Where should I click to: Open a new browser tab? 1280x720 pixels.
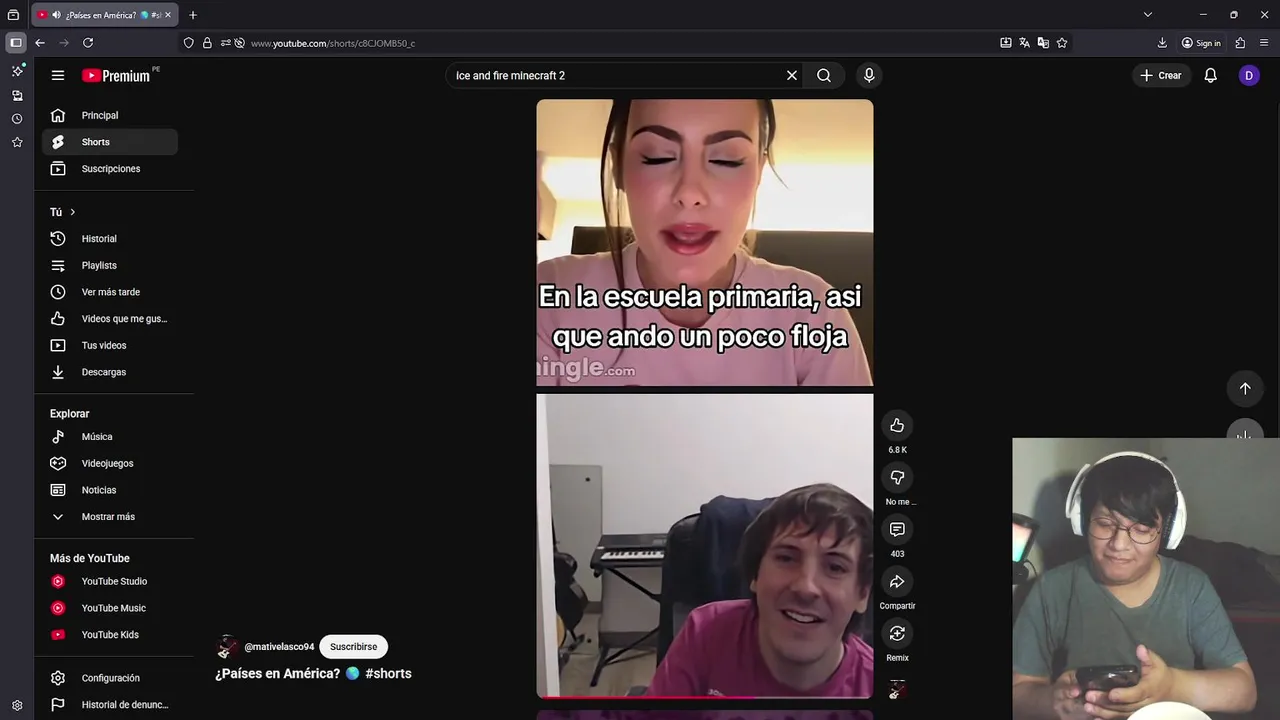point(193,15)
